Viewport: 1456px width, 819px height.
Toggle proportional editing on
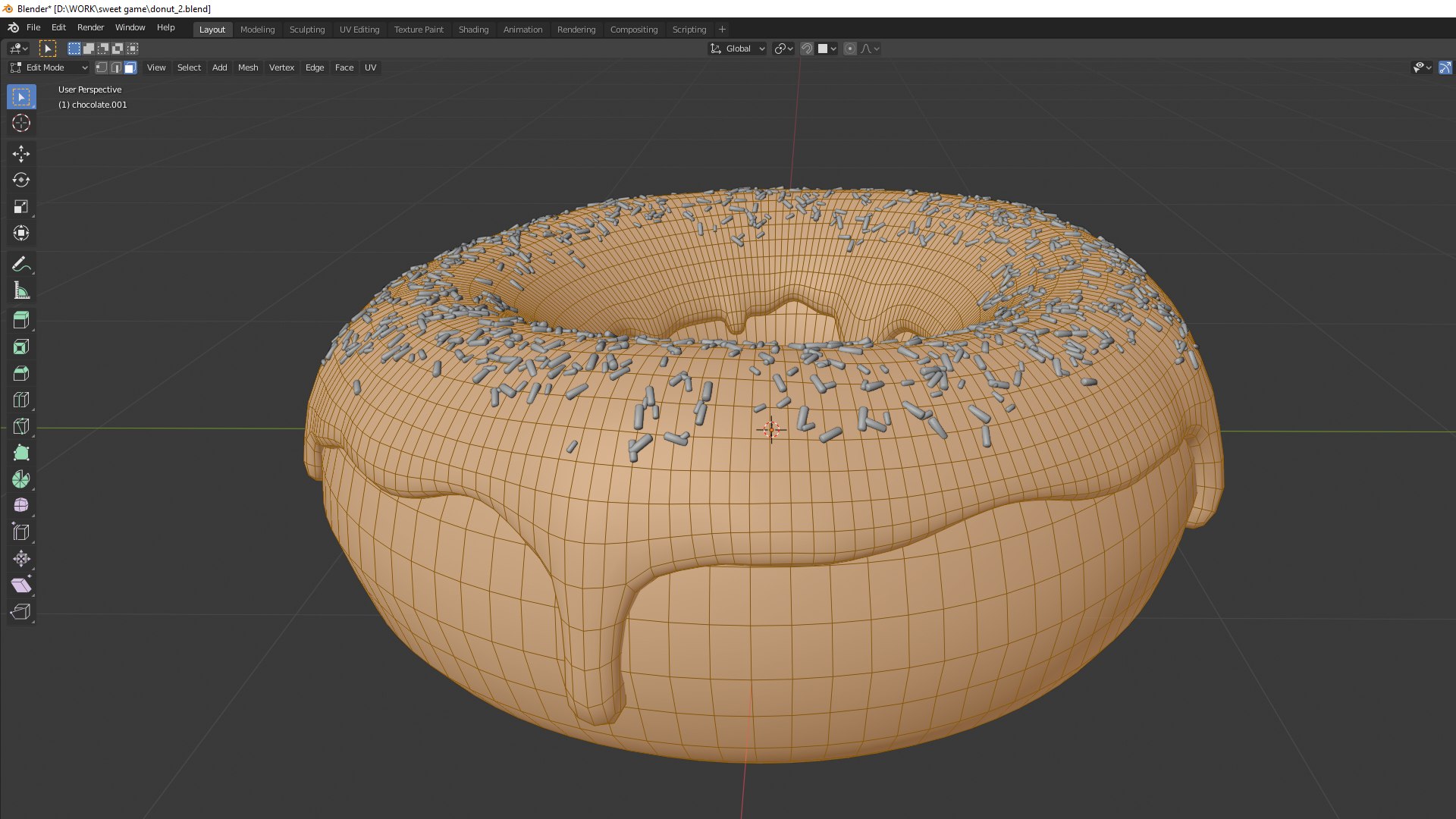[850, 49]
